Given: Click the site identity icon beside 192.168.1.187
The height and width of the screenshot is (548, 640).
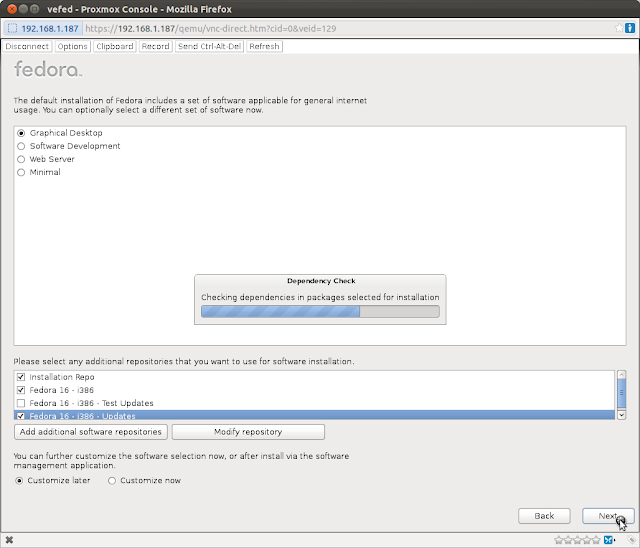Looking at the screenshot, I should pyautogui.click(x=12, y=28).
